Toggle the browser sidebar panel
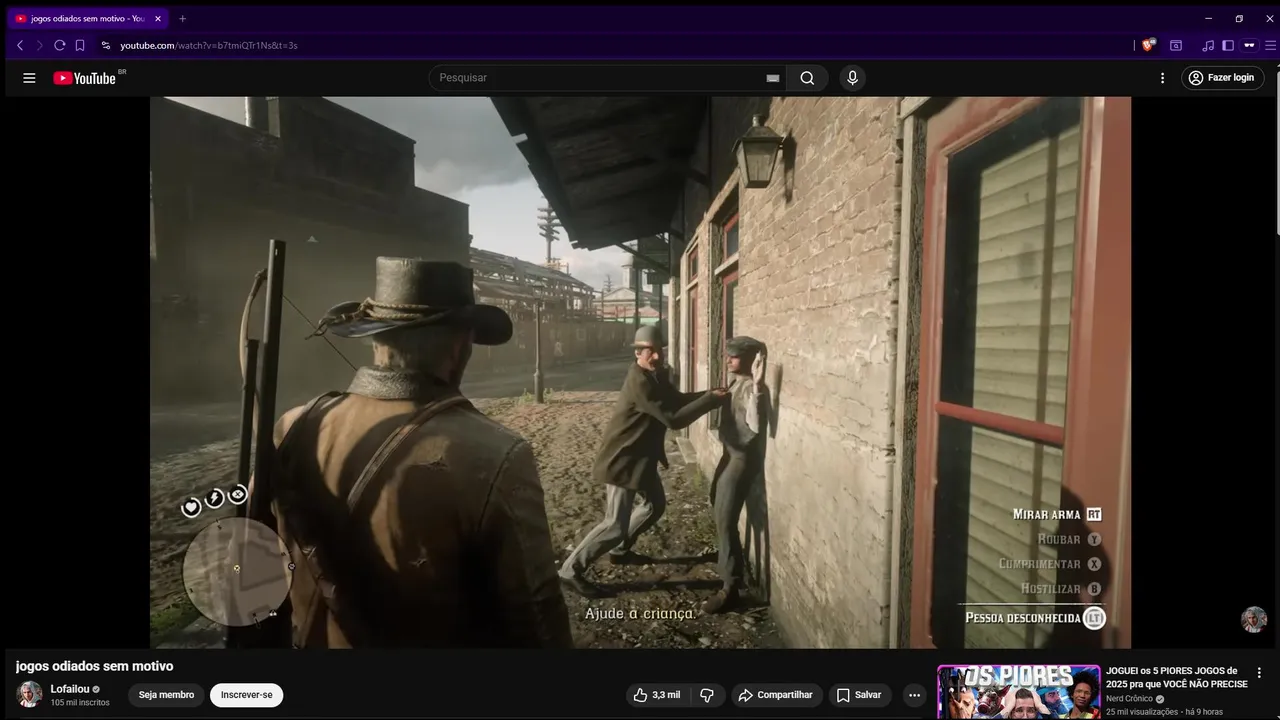Image resolution: width=1280 pixels, height=720 pixels. tap(1228, 45)
